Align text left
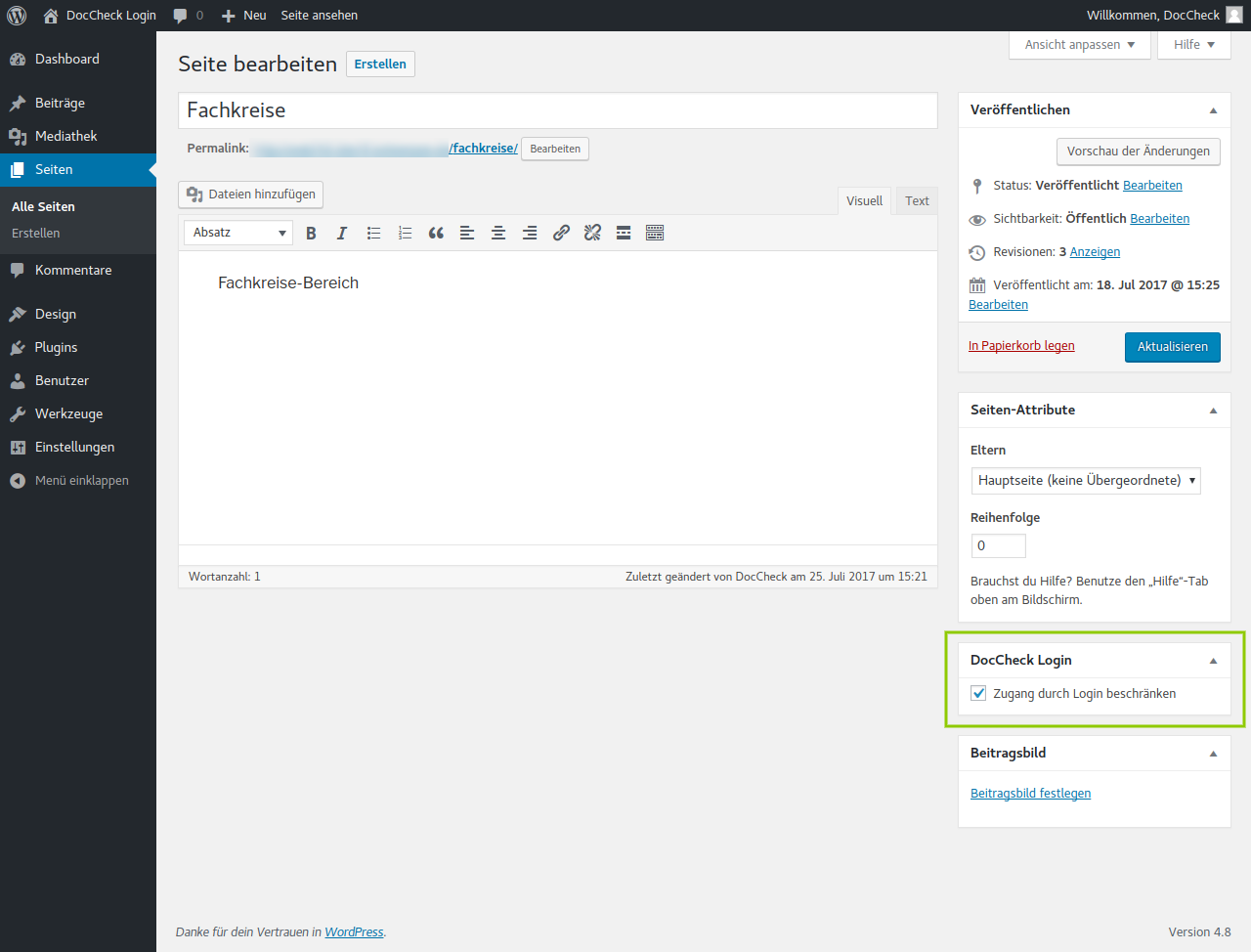The image size is (1251, 952). coord(467,233)
